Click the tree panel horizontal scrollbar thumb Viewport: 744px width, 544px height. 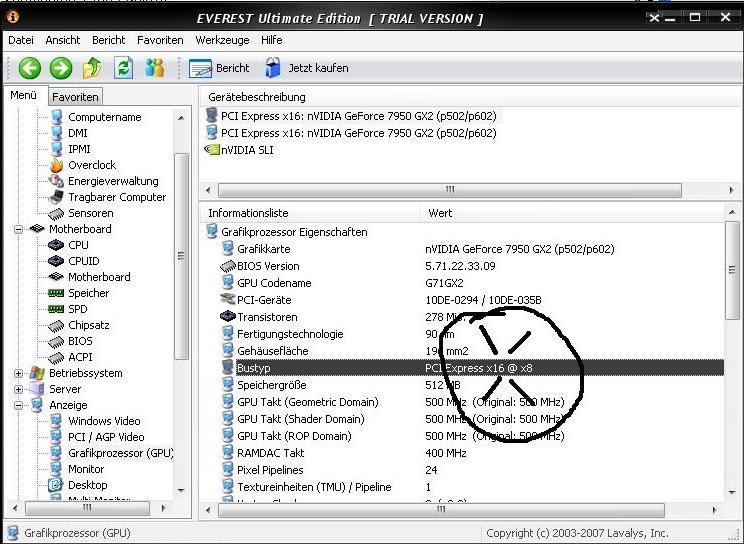pos(87,508)
